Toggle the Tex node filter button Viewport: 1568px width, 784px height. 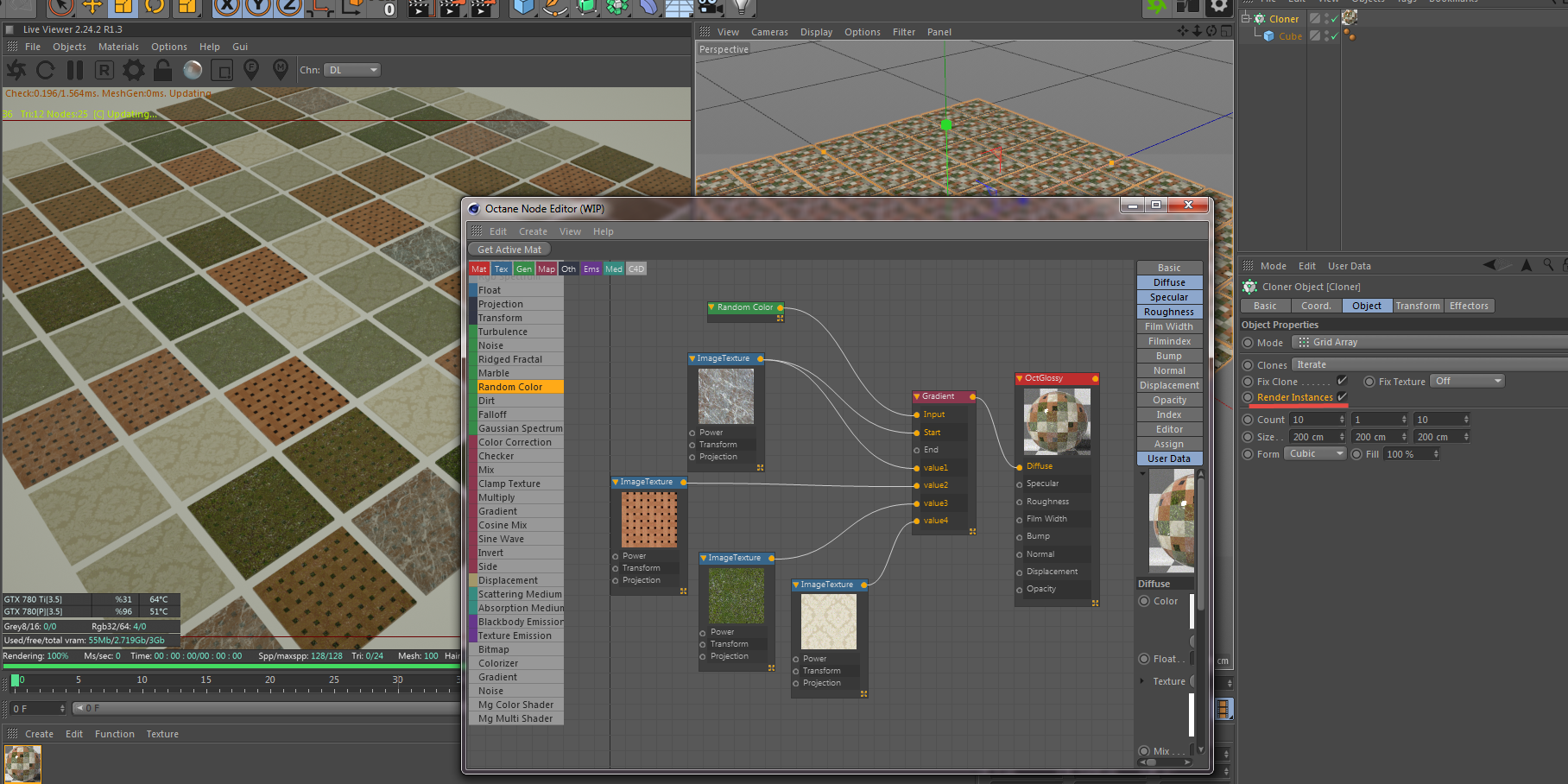pos(501,269)
